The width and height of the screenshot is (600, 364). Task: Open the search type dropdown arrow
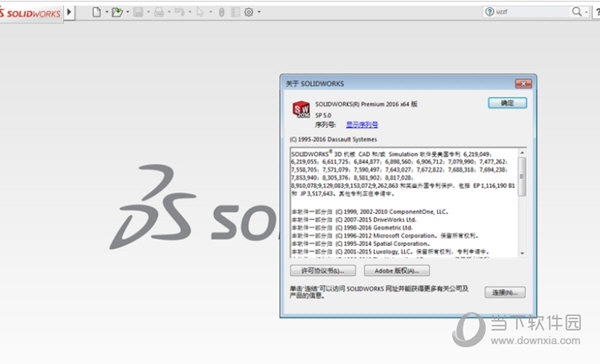(586, 12)
